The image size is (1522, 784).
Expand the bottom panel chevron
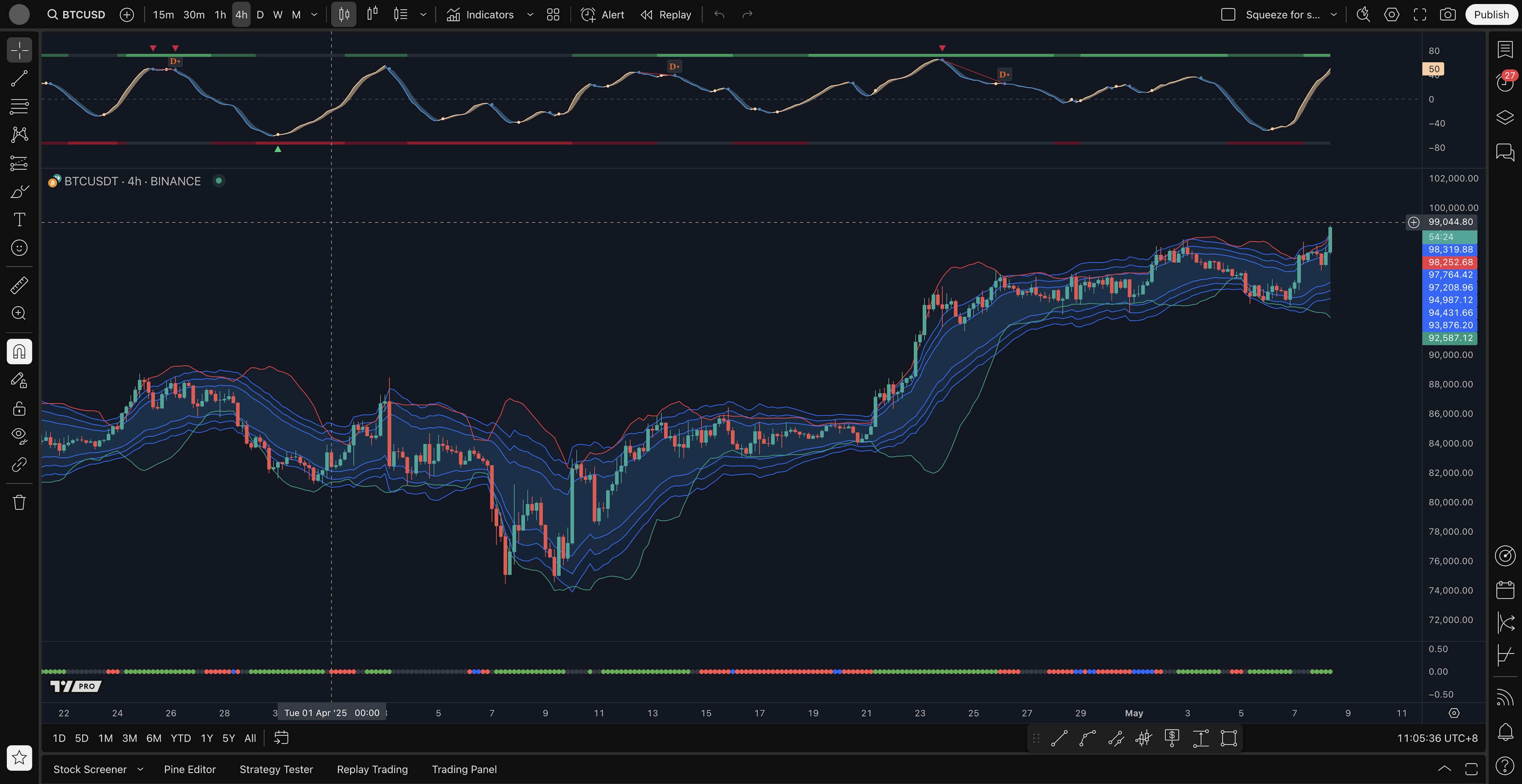pyautogui.click(x=1444, y=769)
